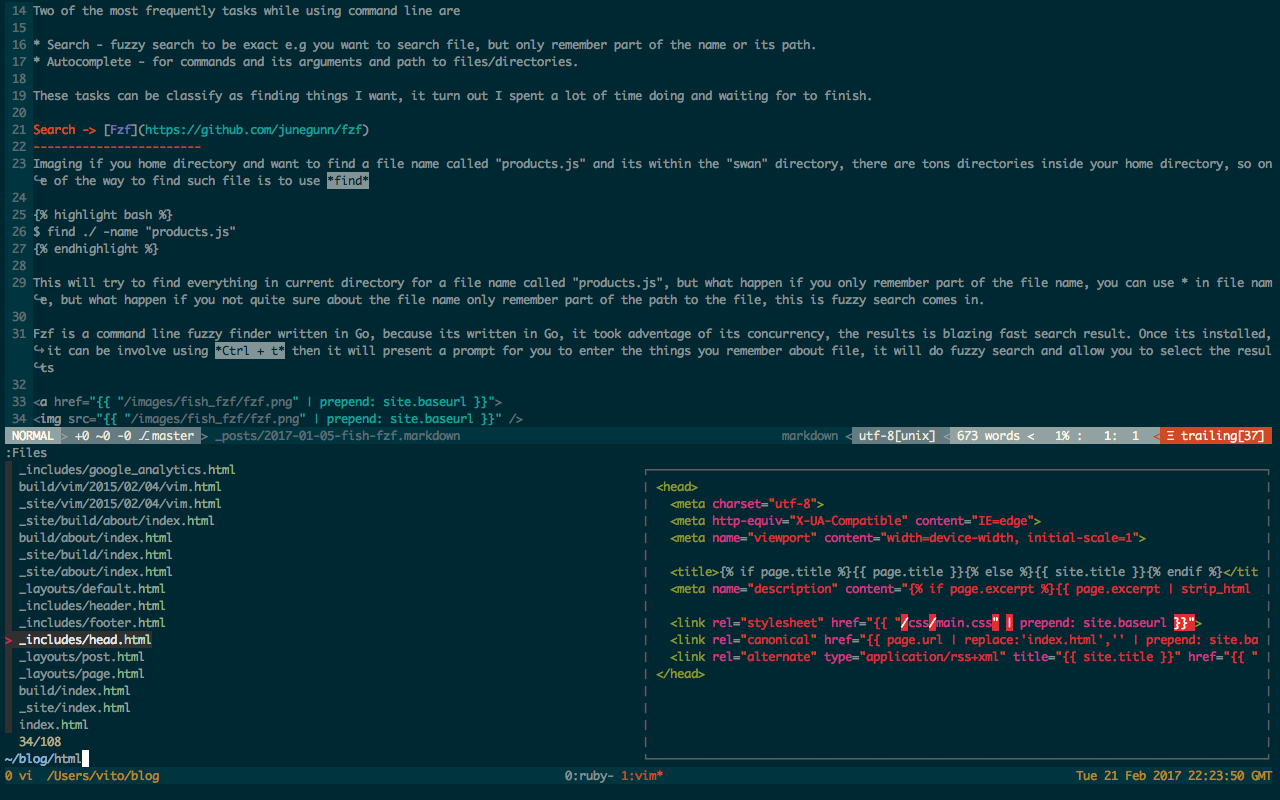Switch to tmux window 1:vim*
This screenshot has width=1280, height=800.
click(642, 775)
